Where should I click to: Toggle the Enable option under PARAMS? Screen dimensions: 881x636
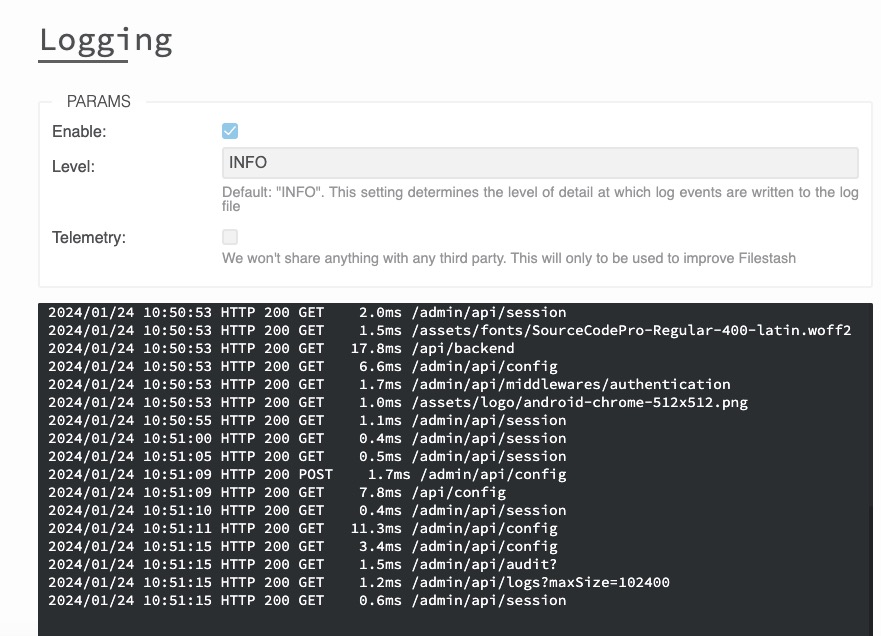coord(230,130)
